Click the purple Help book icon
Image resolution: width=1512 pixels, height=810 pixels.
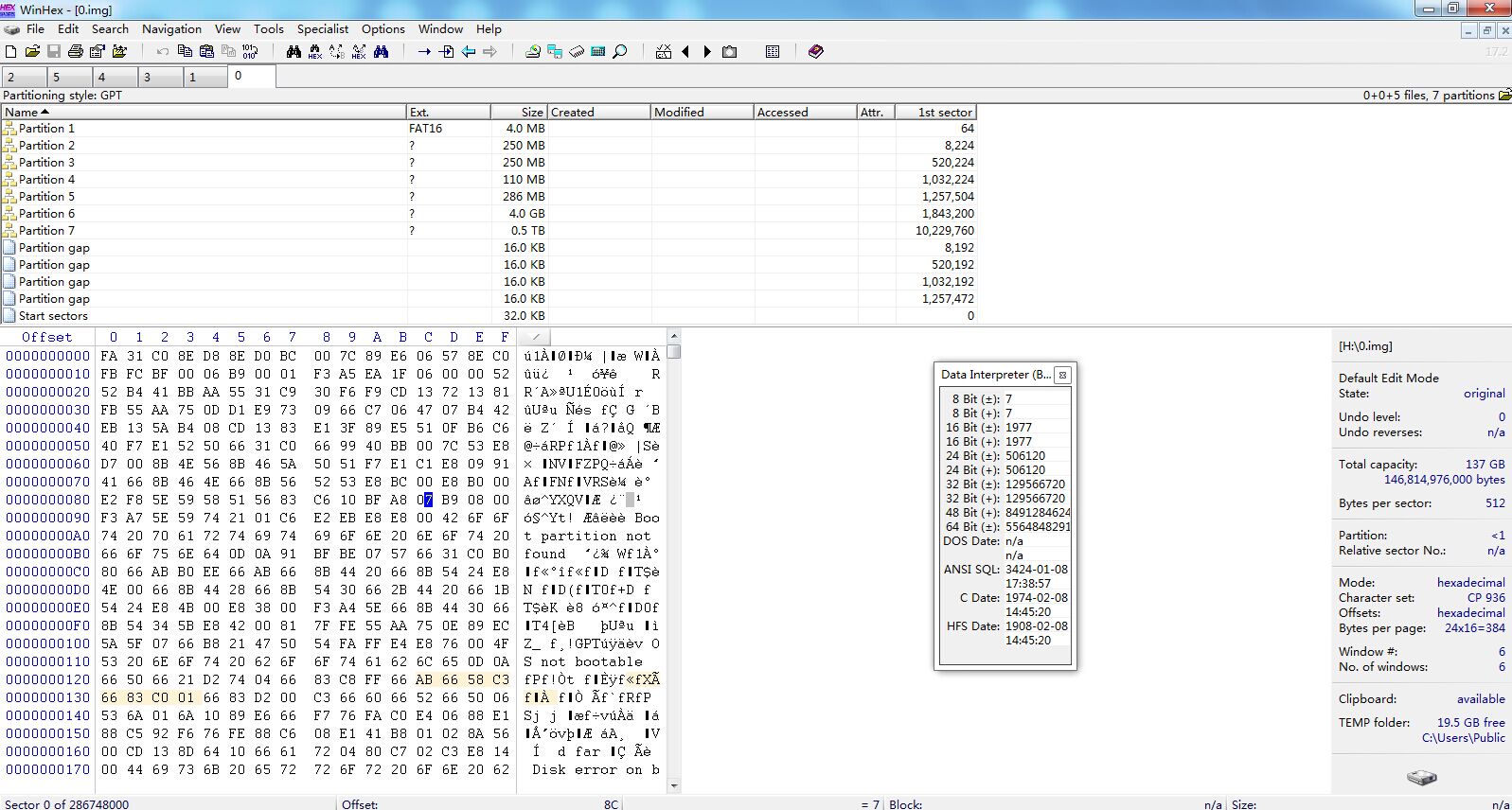(816, 51)
